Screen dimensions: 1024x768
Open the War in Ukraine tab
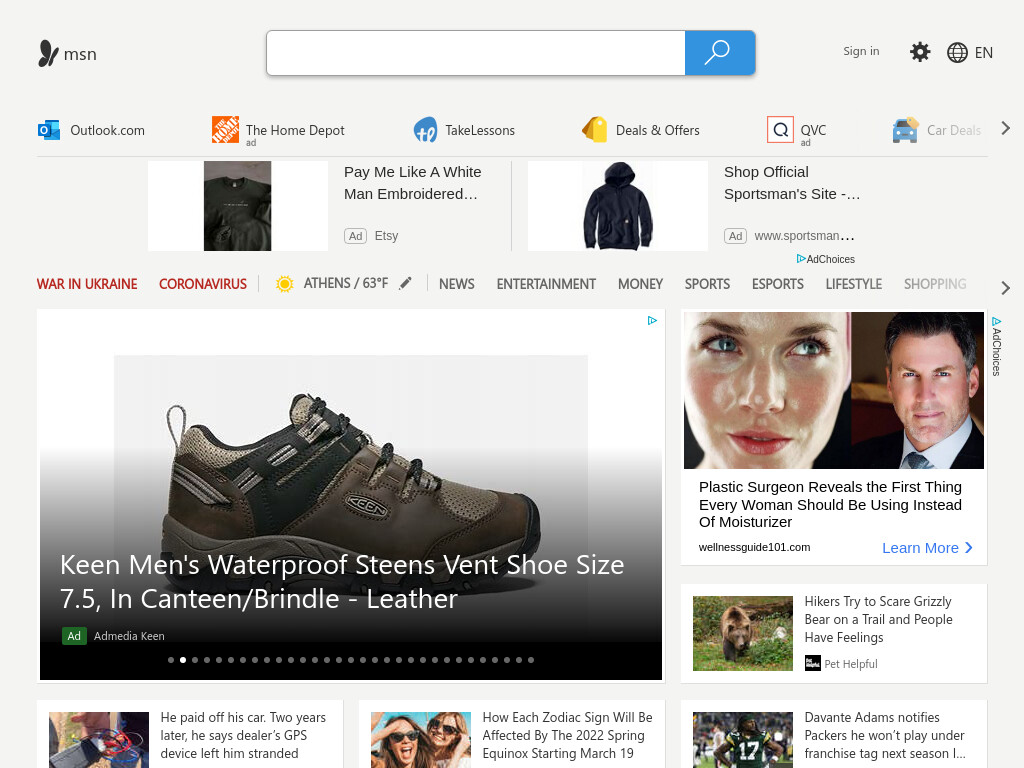[87, 284]
